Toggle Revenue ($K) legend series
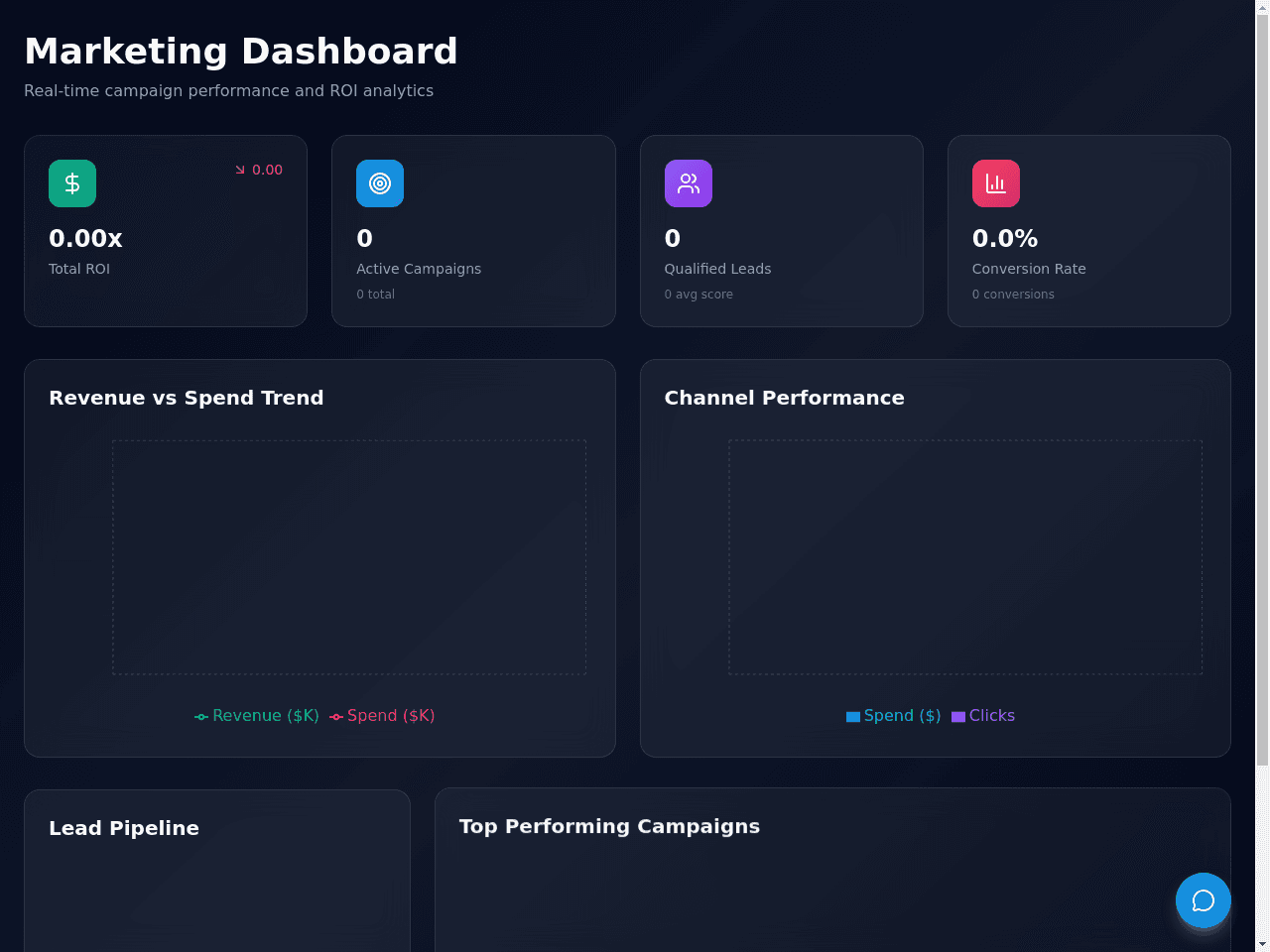This screenshot has width=1270, height=952. tap(257, 716)
